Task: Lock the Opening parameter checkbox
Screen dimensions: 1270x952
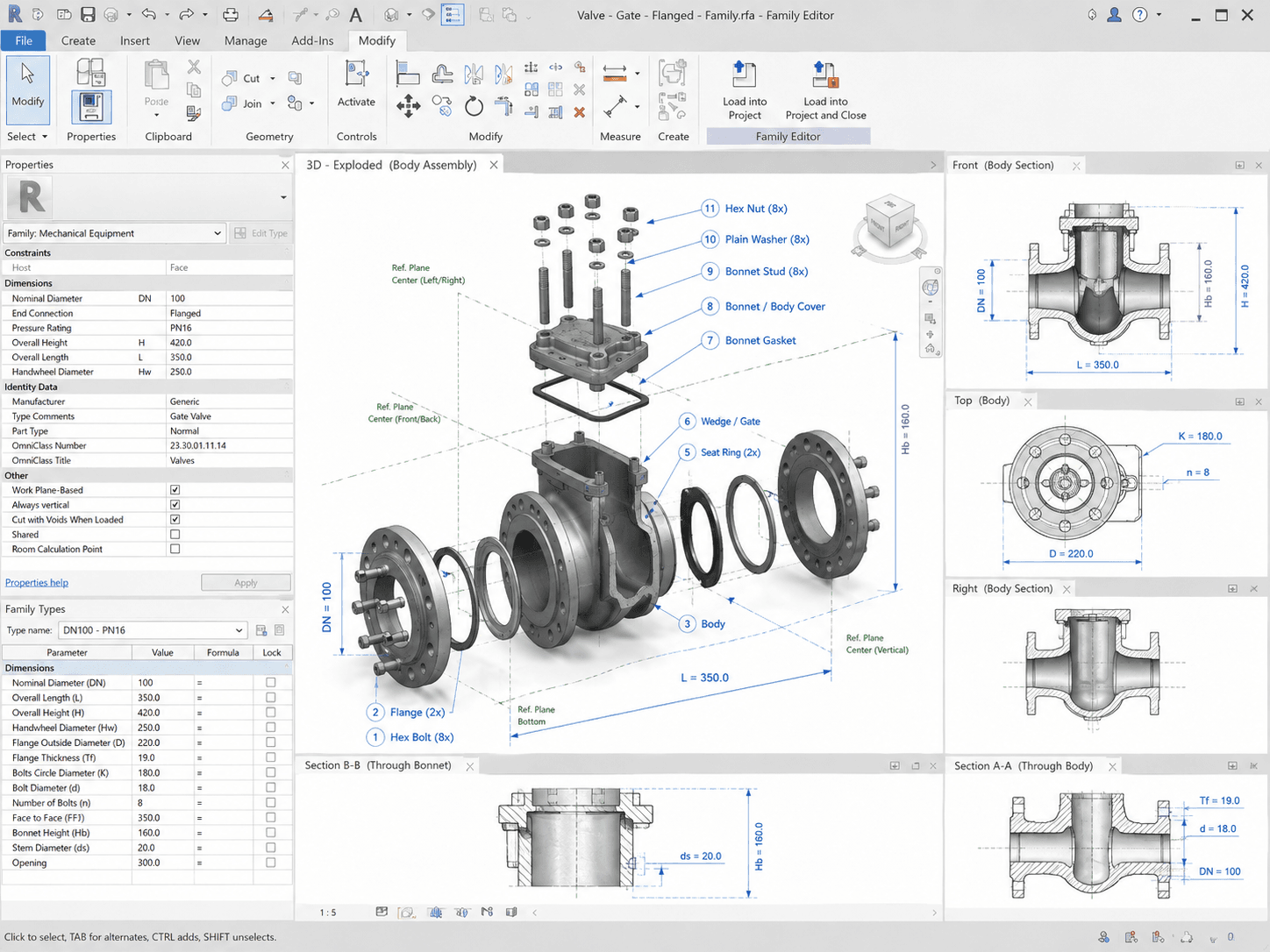Action: [x=270, y=863]
